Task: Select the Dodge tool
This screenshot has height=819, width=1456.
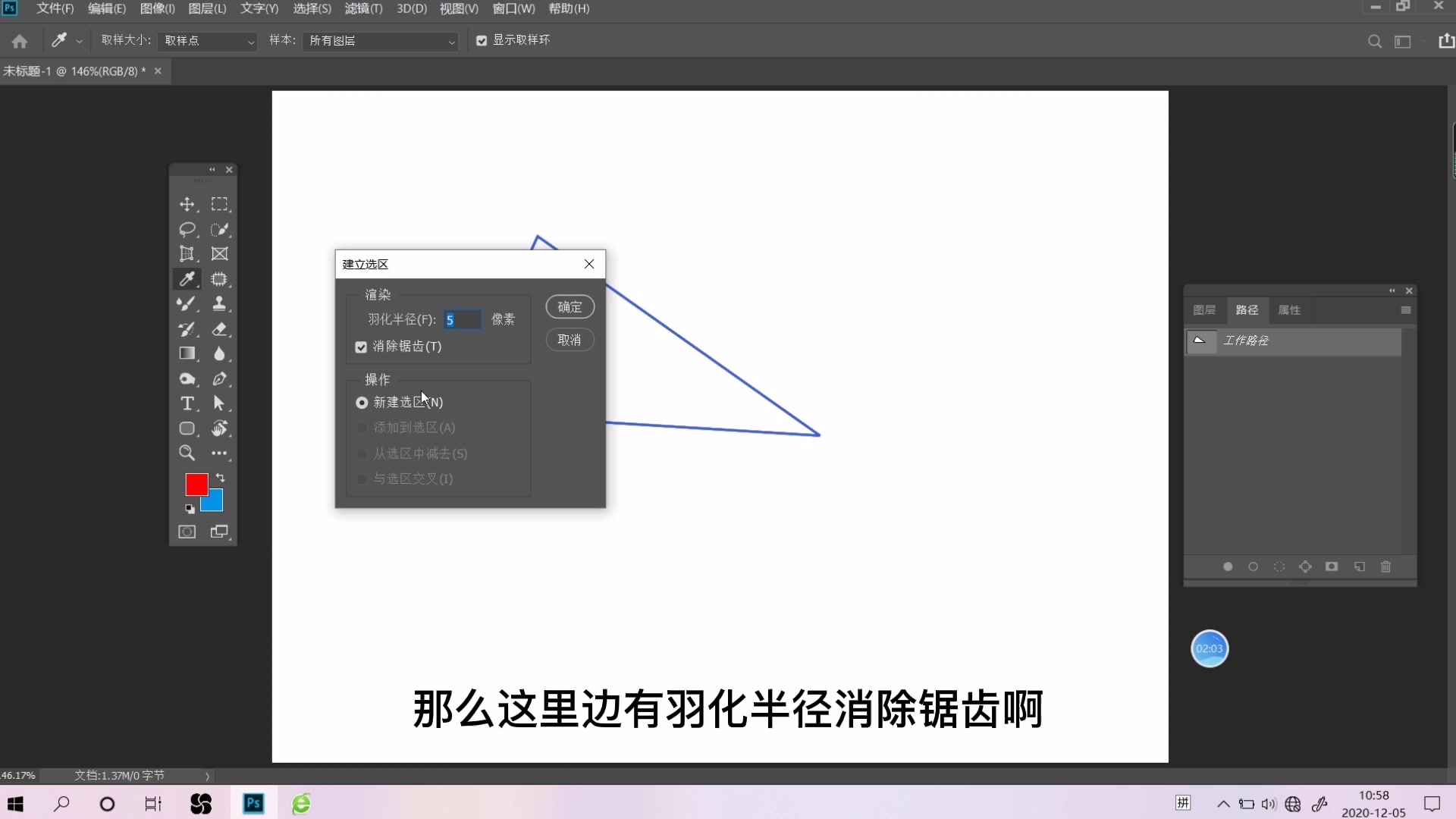Action: click(187, 379)
